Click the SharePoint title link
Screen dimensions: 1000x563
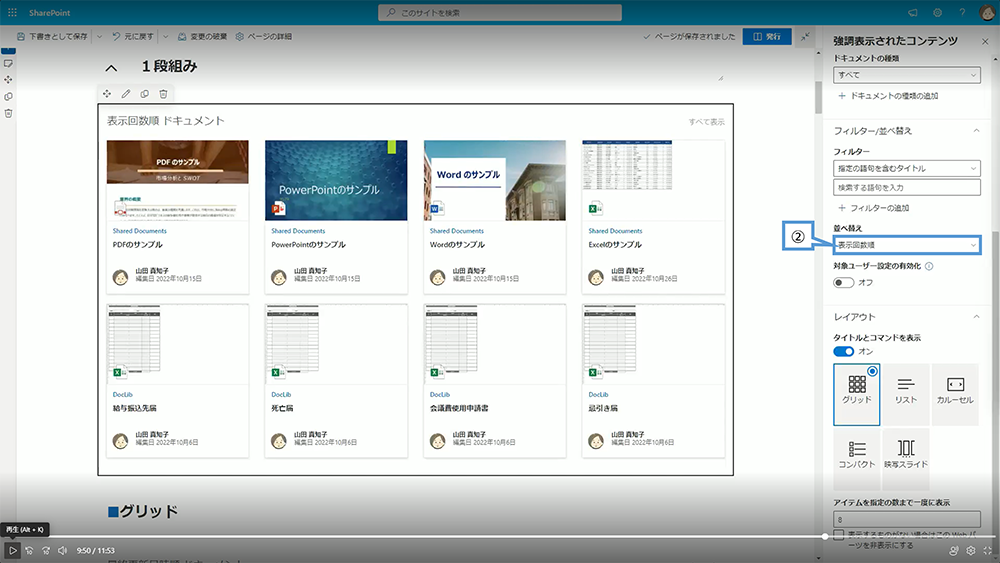(49, 13)
